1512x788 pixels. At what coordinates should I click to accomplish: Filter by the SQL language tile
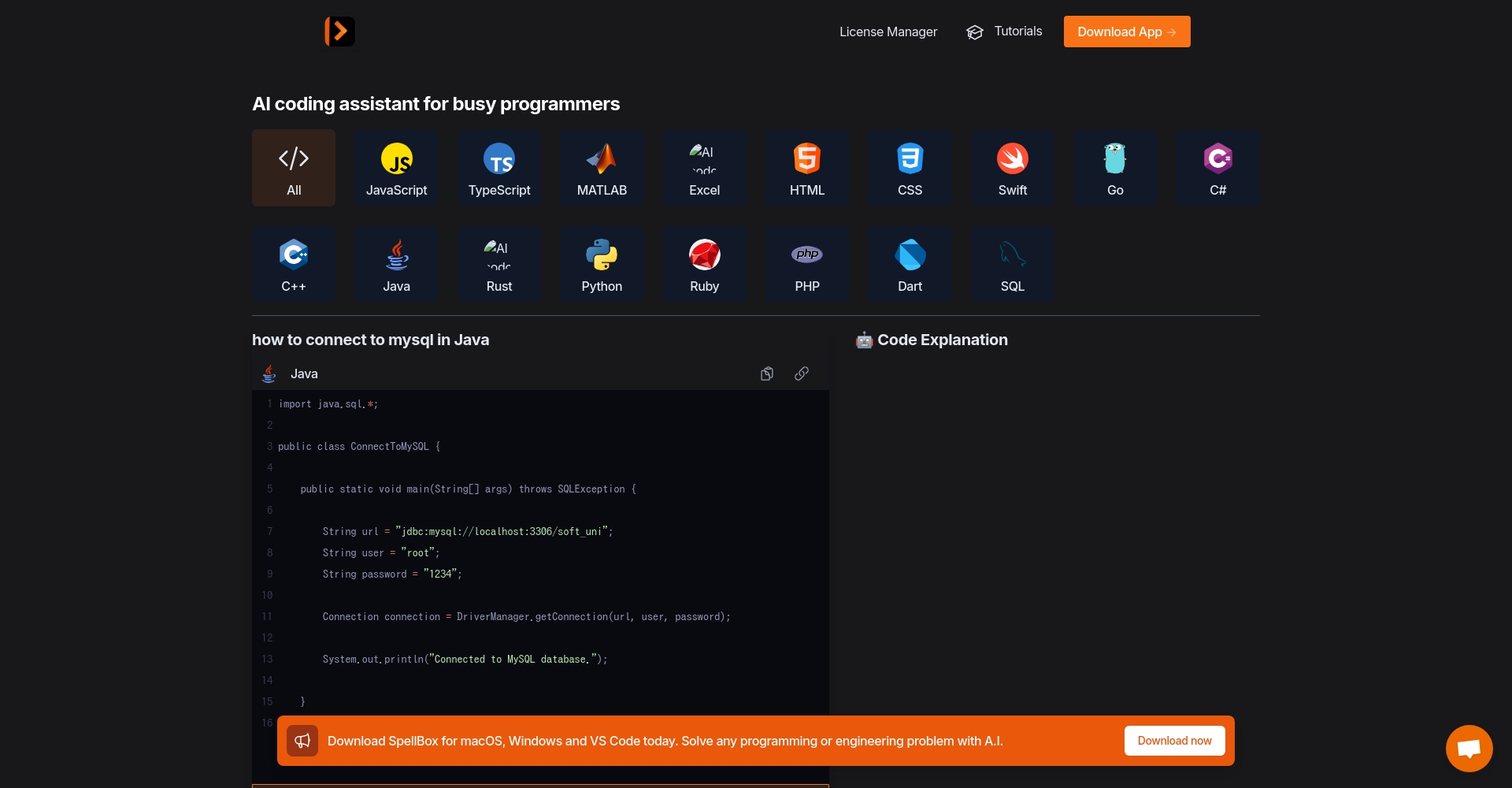(1012, 265)
